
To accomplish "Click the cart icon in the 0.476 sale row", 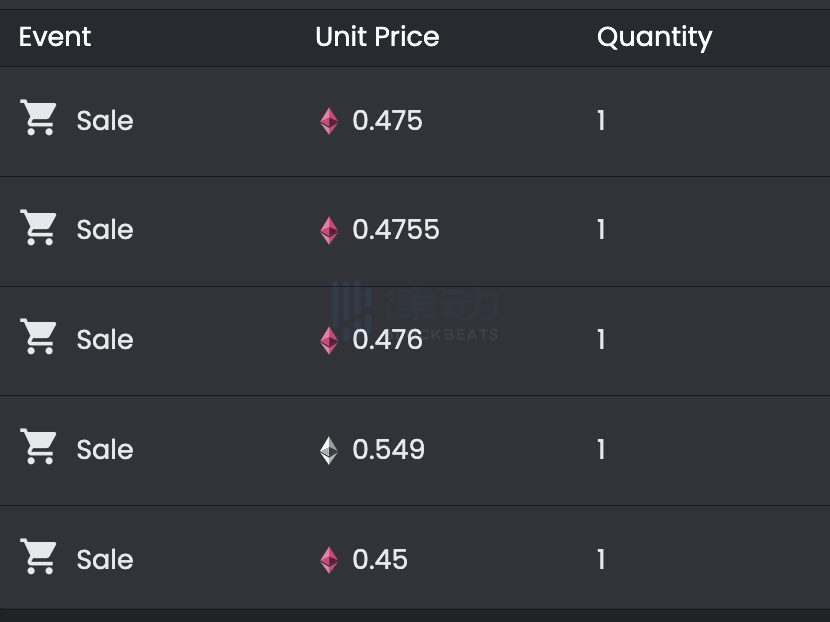I will tap(40, 338).
